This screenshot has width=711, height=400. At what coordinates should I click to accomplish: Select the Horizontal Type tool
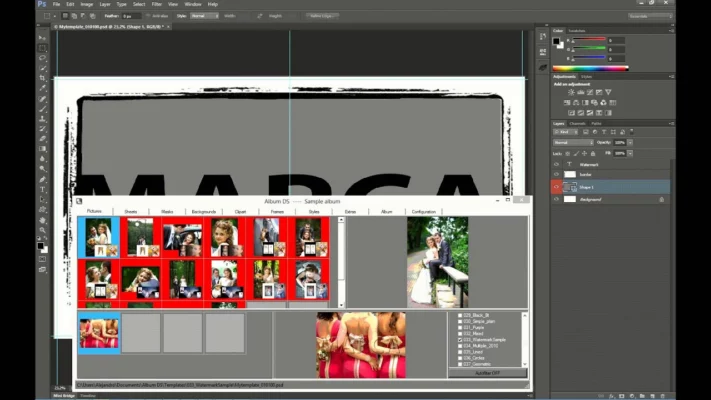coord(42,188)
